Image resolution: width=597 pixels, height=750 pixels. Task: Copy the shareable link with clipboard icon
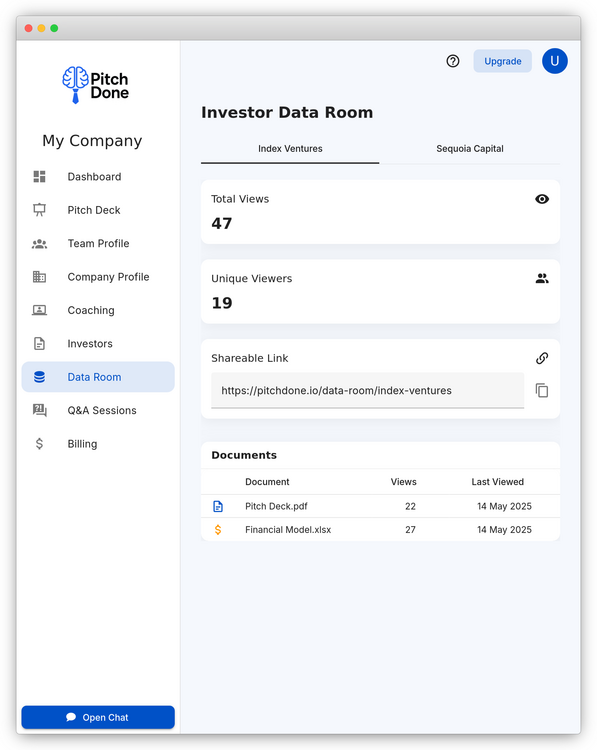(542, 390)
